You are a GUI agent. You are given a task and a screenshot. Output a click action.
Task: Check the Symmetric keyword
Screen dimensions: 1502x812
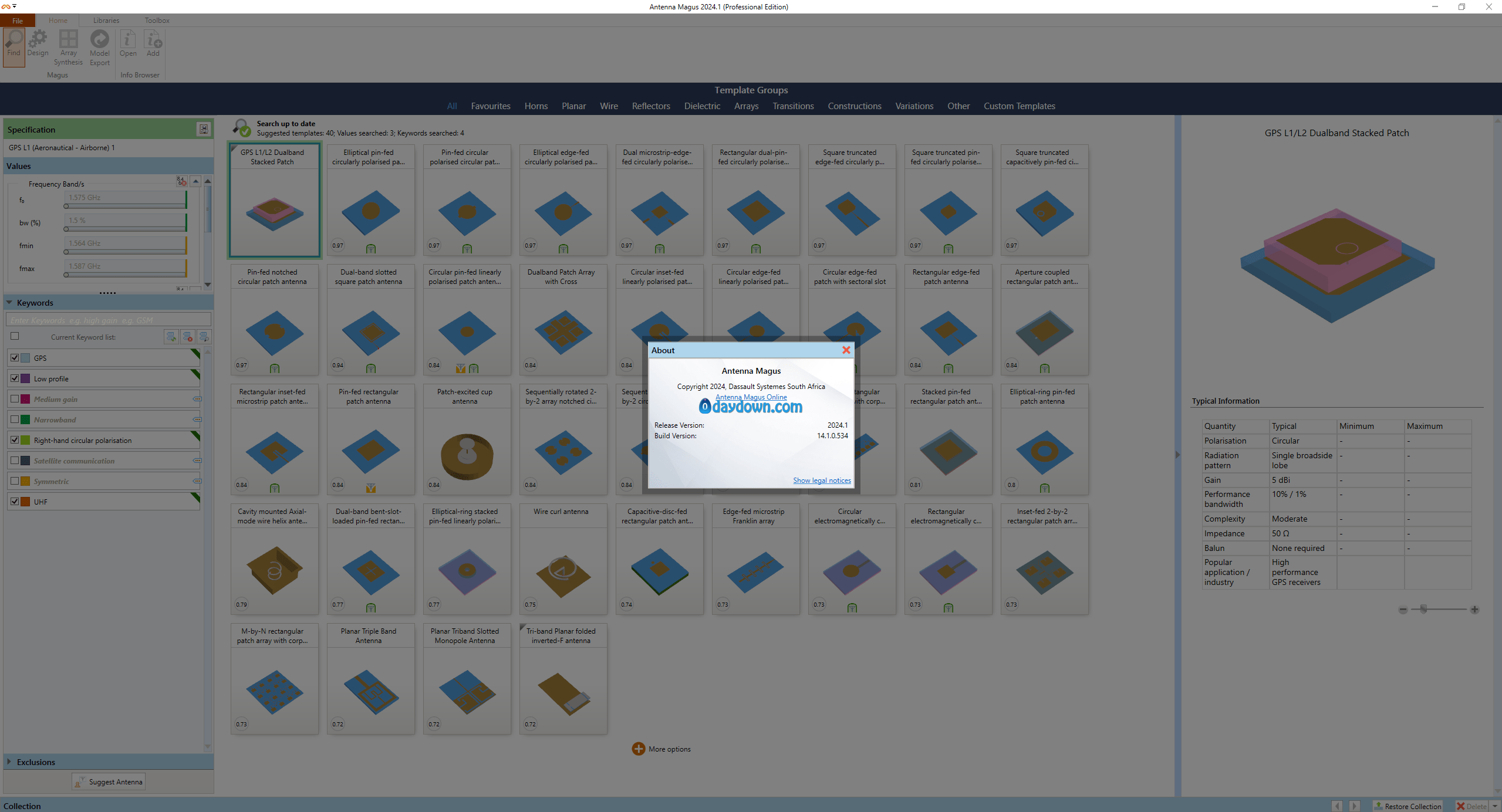[x=15, y=481]
